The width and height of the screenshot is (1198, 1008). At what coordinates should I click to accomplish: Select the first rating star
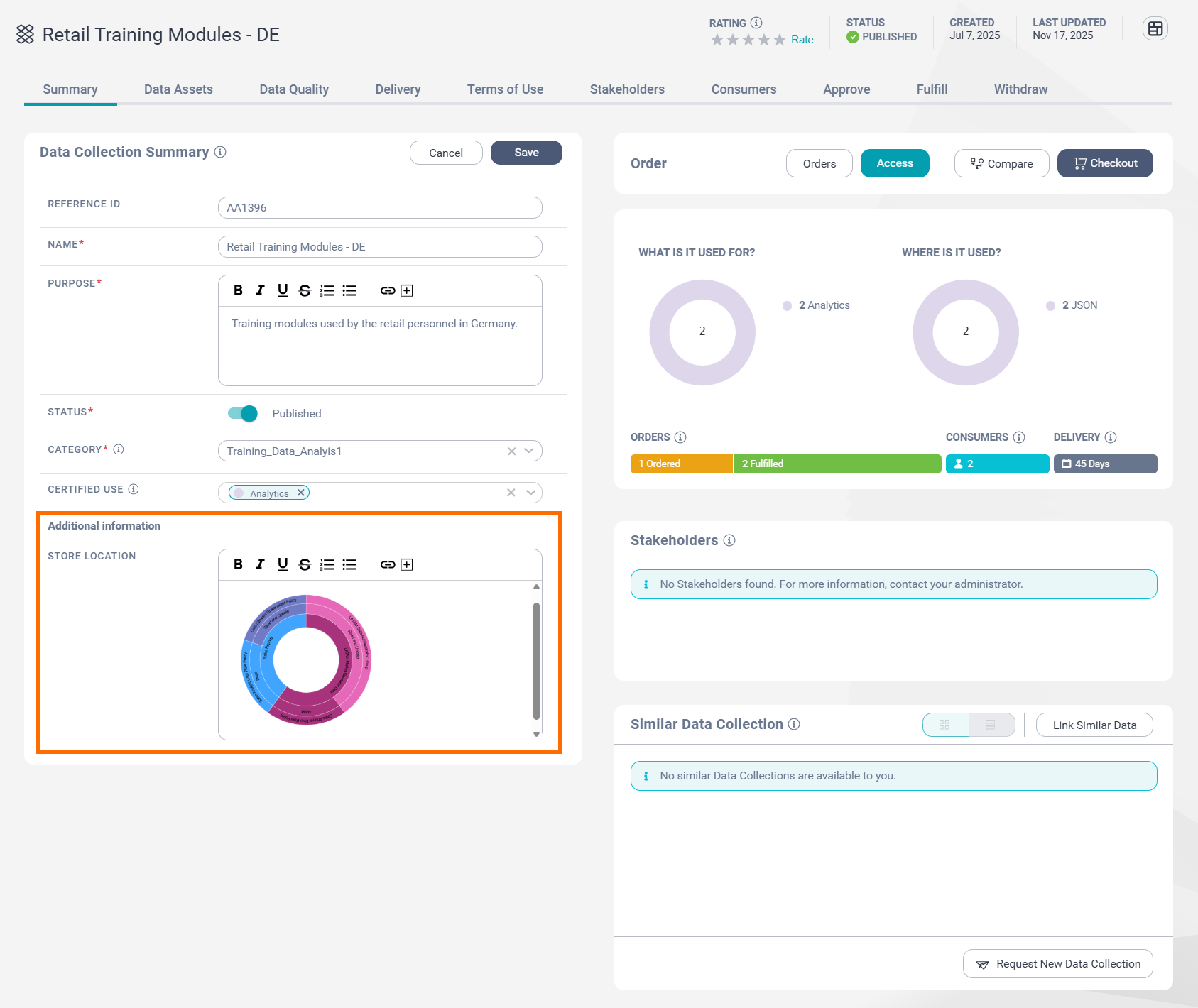[717, 40]
